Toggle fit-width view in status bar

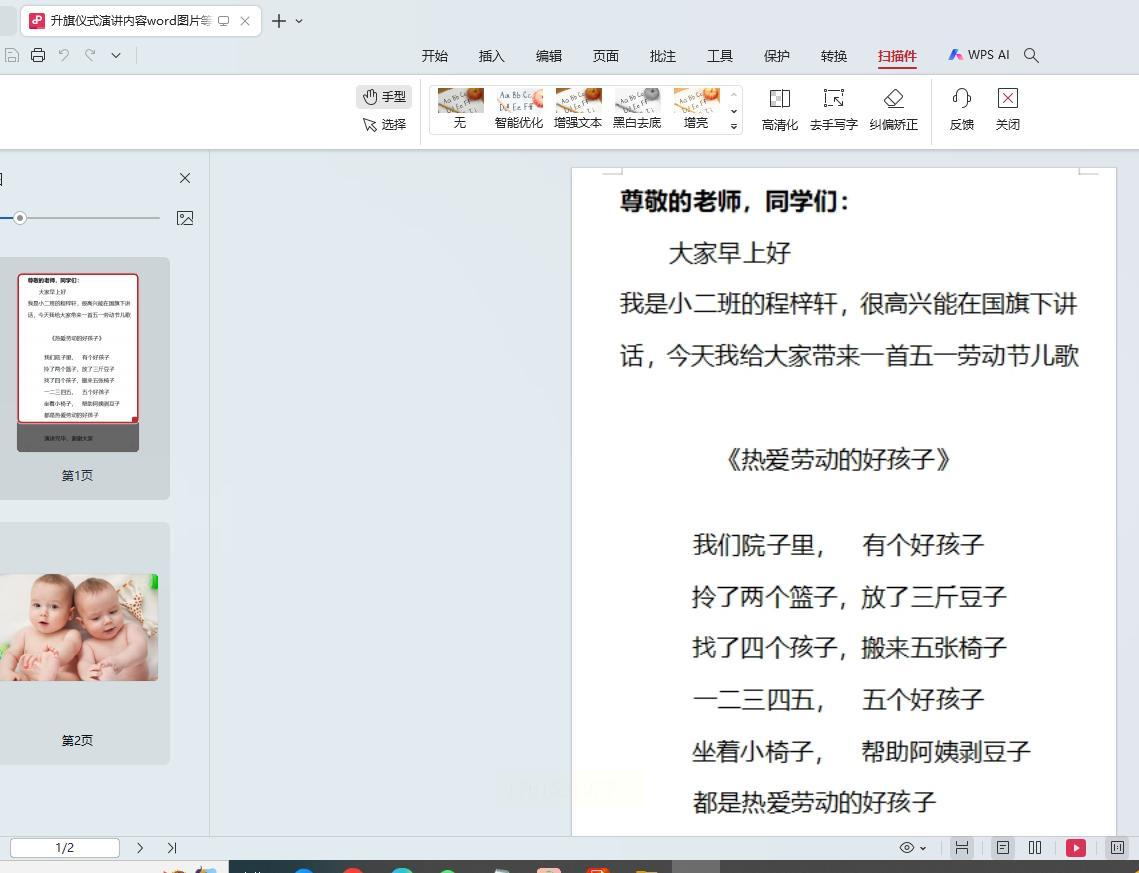(x=962, y=848)
